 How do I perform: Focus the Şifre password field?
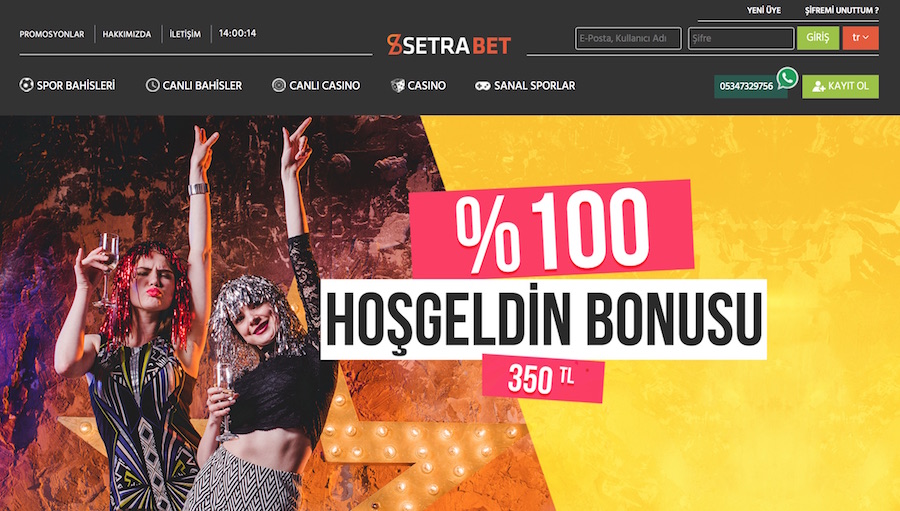click(741, 38)
